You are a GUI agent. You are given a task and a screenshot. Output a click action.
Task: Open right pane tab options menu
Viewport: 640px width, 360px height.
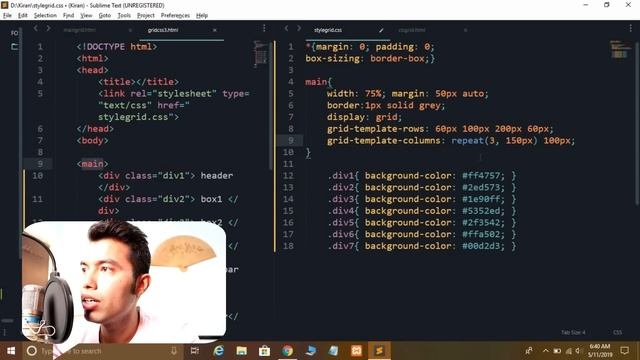(631, 28)
